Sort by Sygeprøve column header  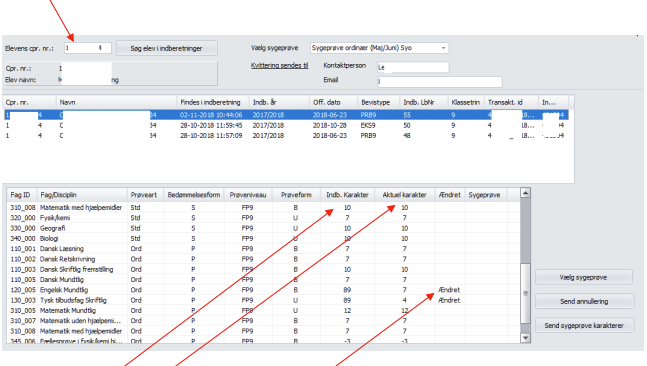(x=486, y=195)
